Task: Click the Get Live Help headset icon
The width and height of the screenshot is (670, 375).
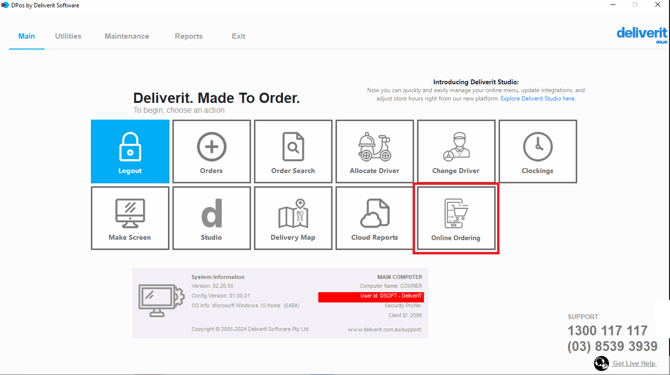Action: click(x=601, y=363)
